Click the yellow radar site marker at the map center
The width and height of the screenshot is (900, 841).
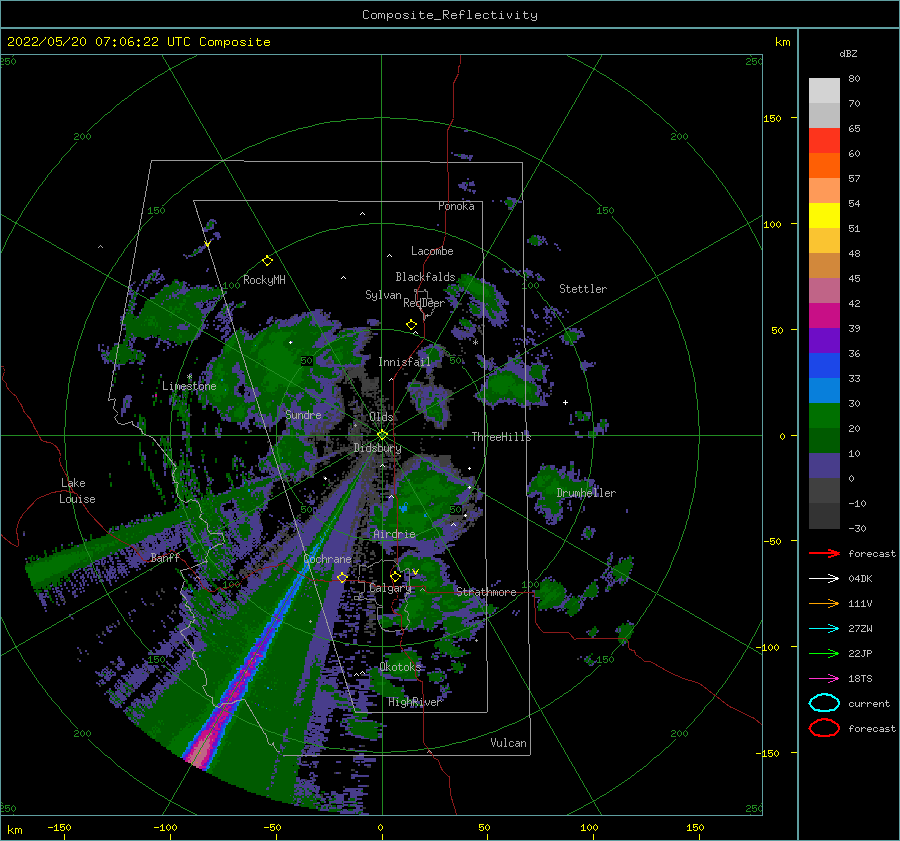click(382, 435)
